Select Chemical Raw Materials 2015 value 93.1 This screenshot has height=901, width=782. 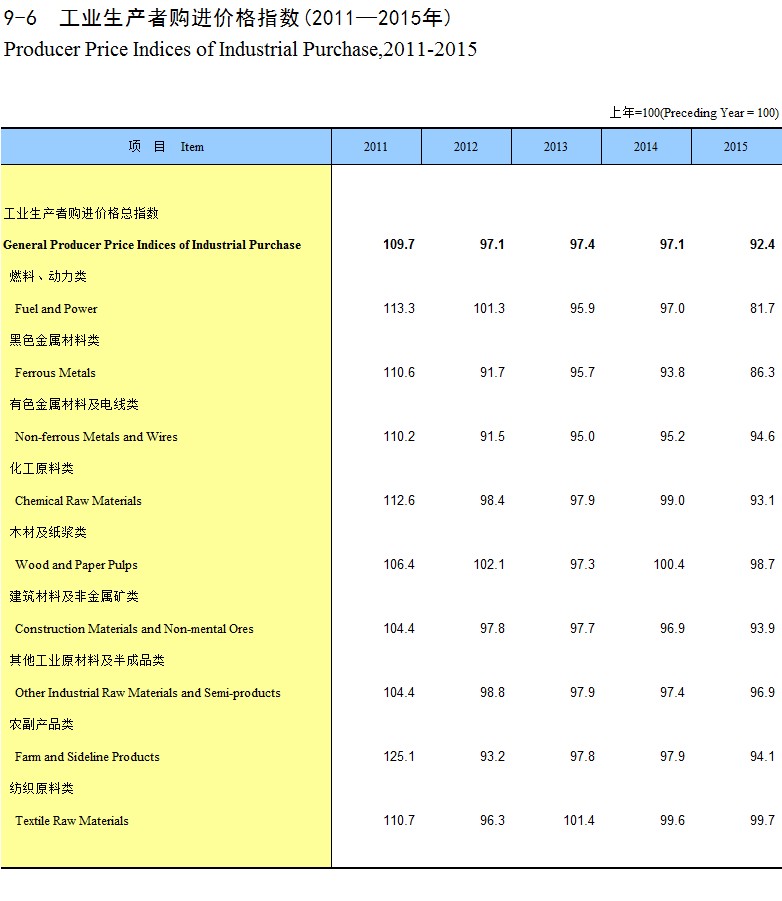coord(762,500)
